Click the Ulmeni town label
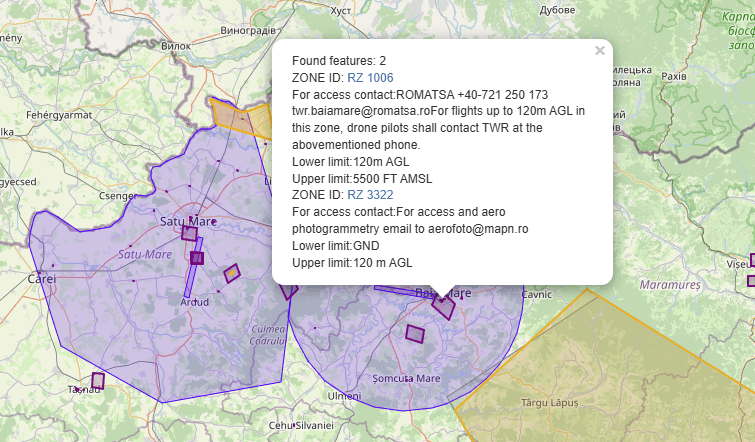Screen dimensions: 755x442 pos(344,396)
